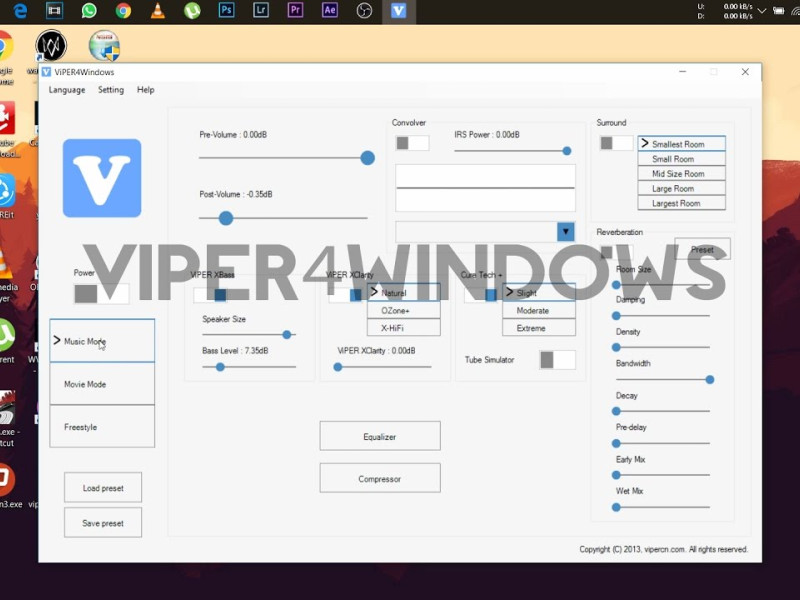Click the Convolver impulse response display box
800x600 pixels.
point(485,188)
